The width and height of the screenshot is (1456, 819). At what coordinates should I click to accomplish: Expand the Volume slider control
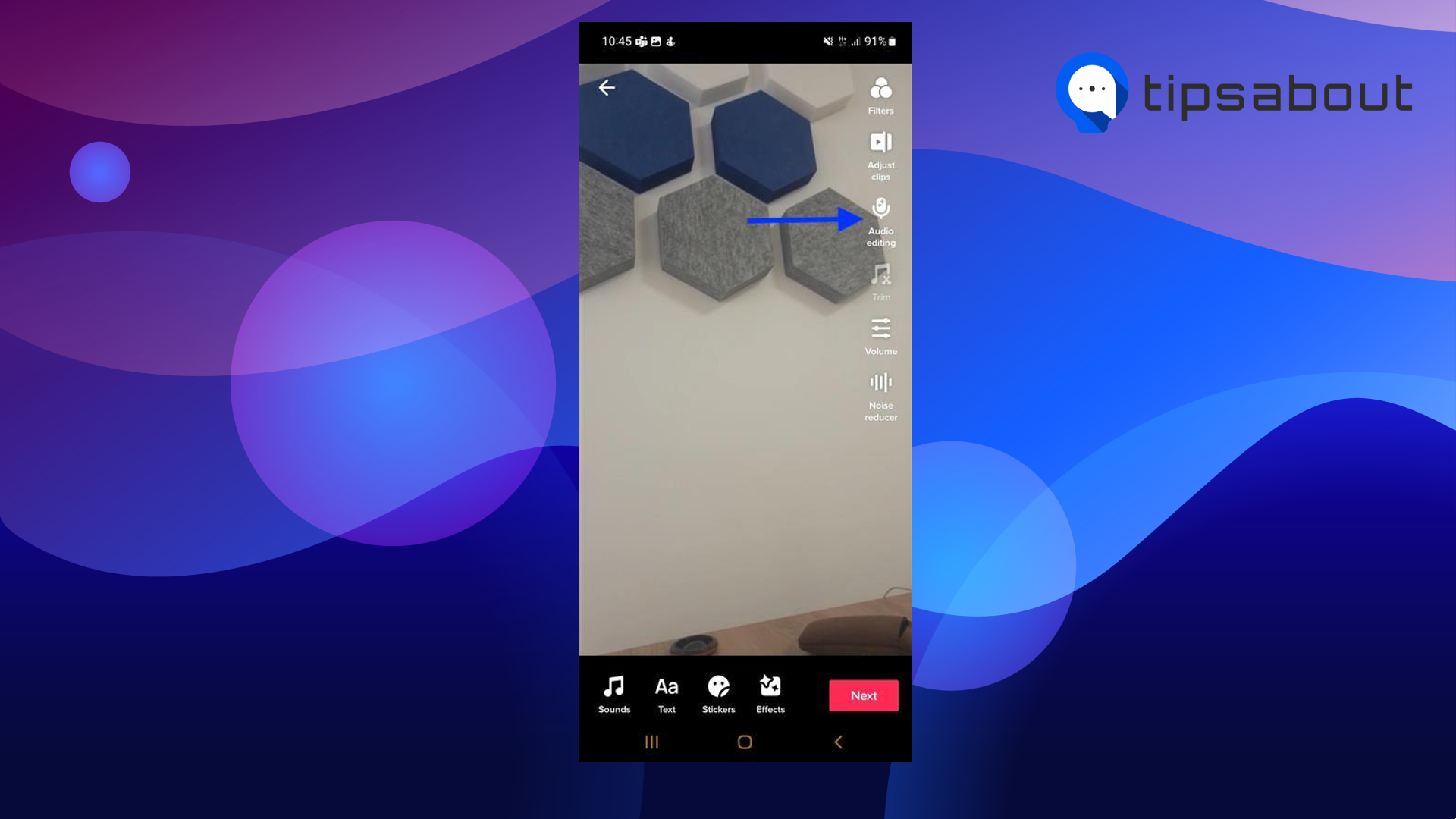coord(880,335)
